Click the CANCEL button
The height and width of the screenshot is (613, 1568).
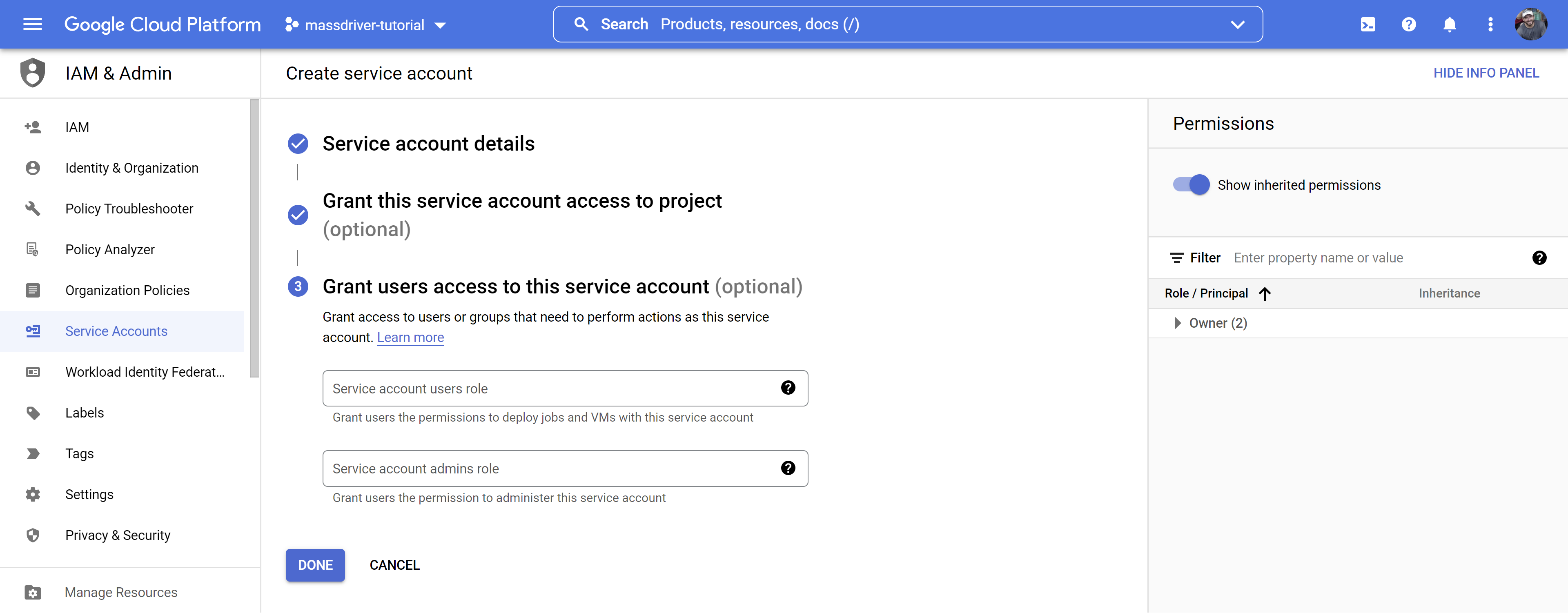point(394,565)
